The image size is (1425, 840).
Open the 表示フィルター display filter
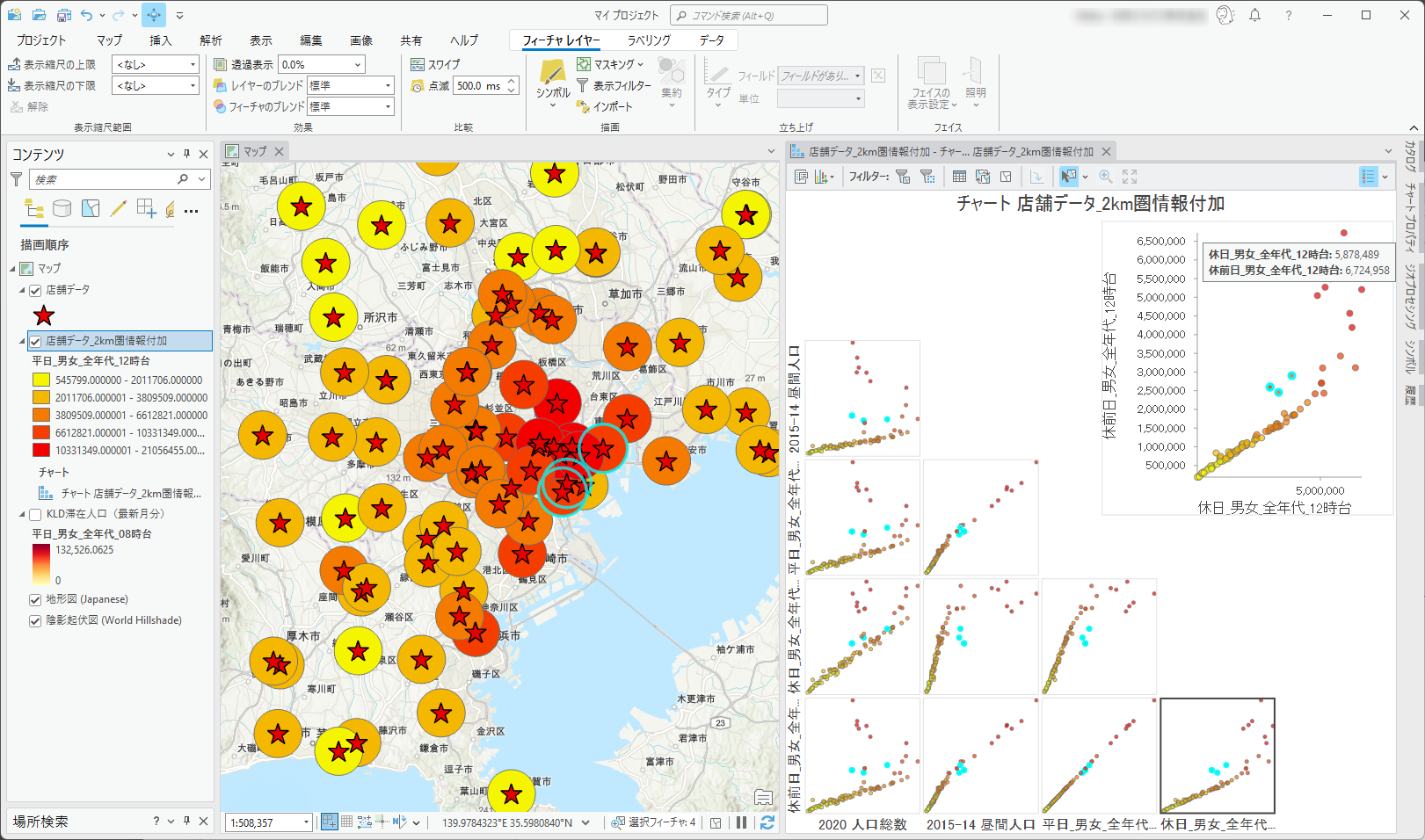[614, 85]
